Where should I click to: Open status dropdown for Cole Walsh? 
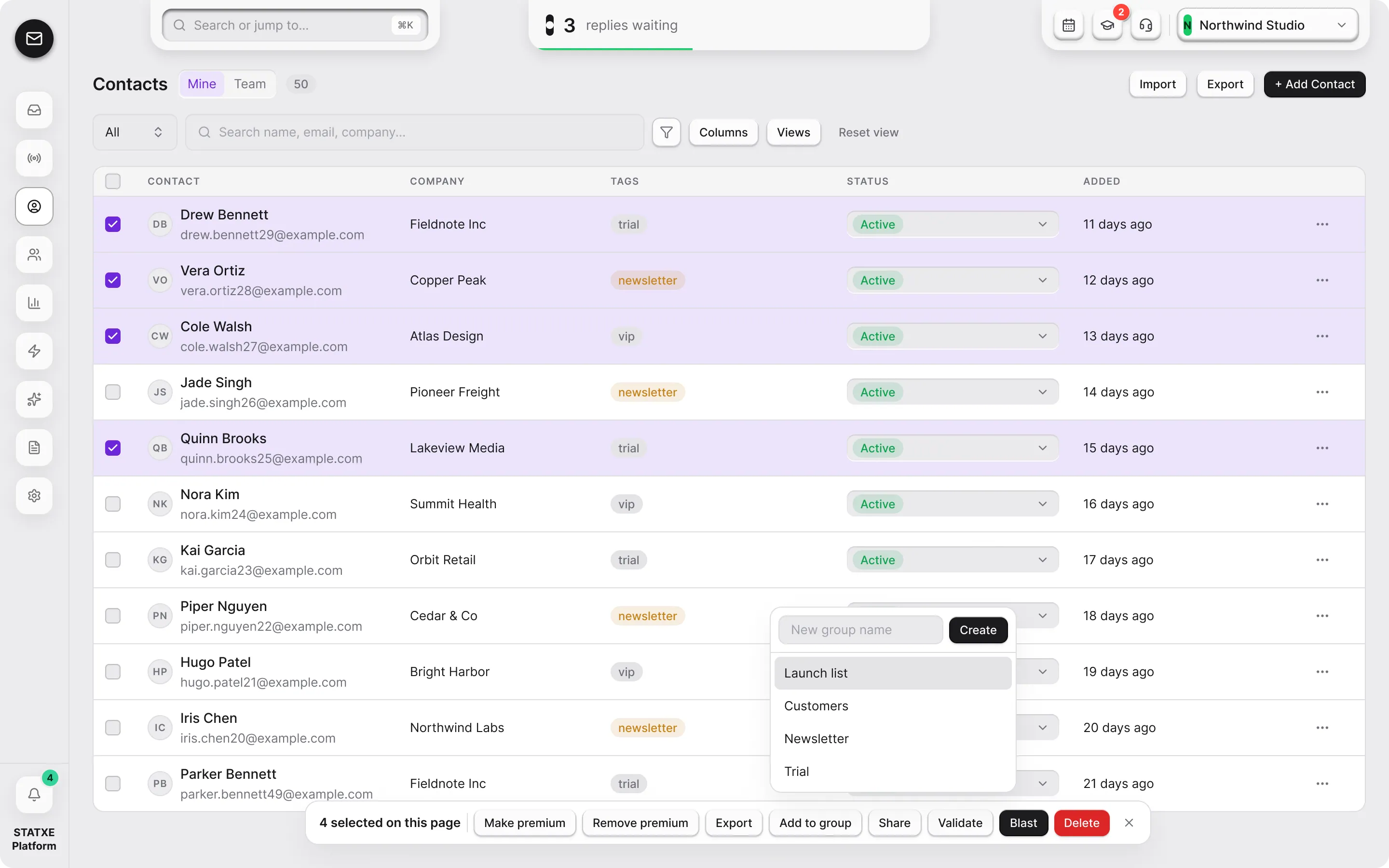(x=952, y=336)
